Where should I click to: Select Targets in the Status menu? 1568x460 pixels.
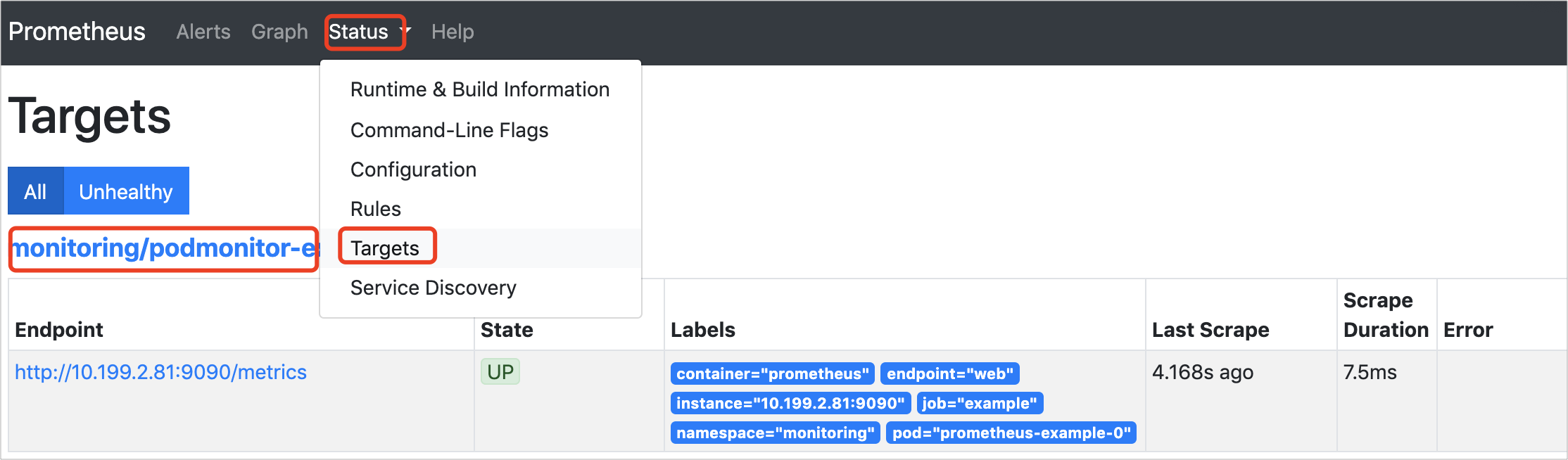coord(385,248)
